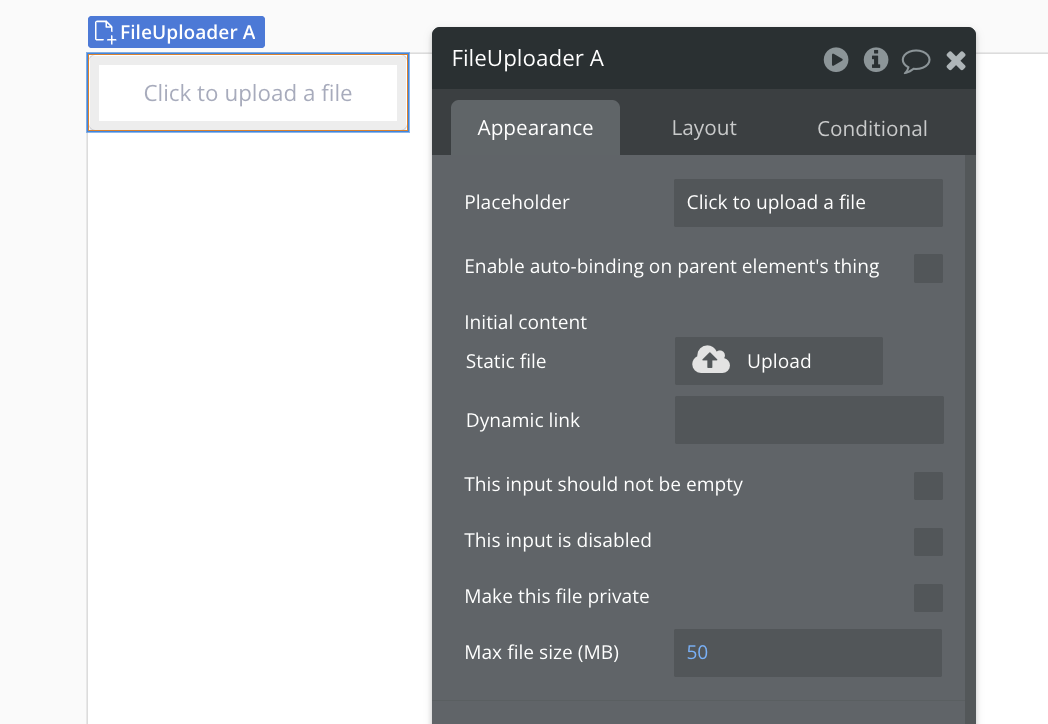The height and width of the screenshot is (724, 1048).
Task: Click the file icon on the blue element tag
Action: (104, 32)
